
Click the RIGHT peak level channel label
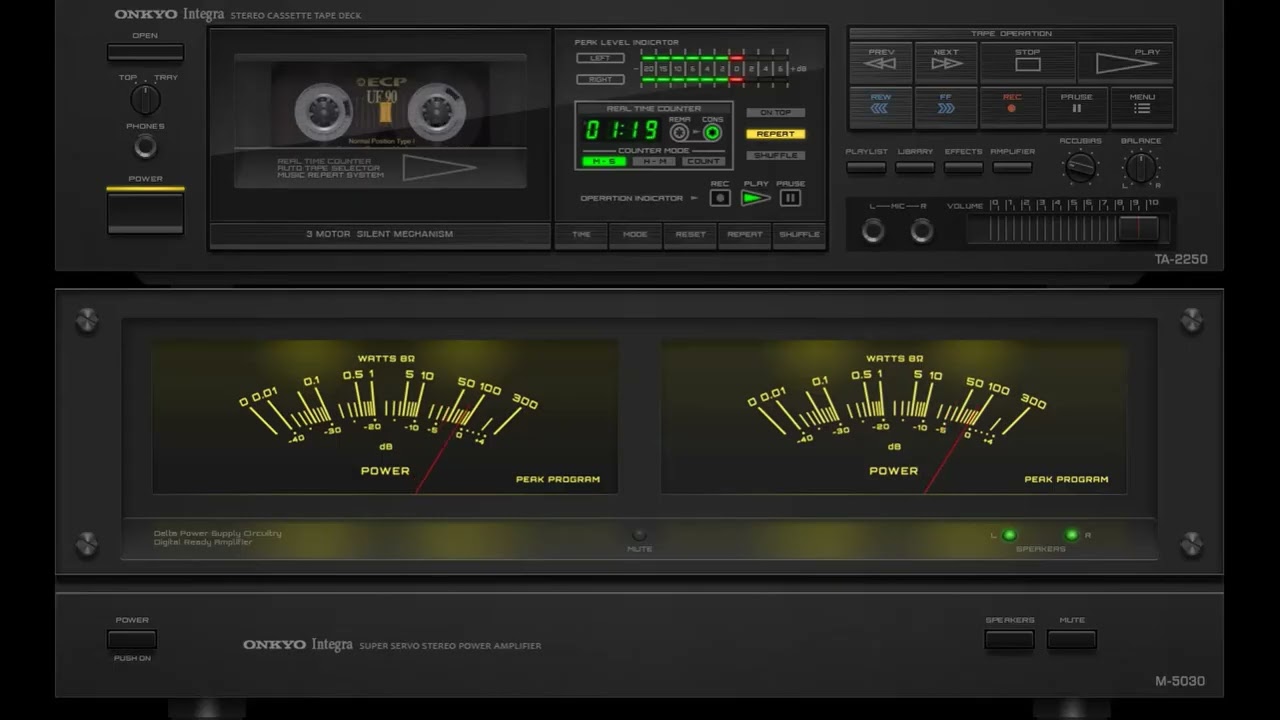pos(600,79)
